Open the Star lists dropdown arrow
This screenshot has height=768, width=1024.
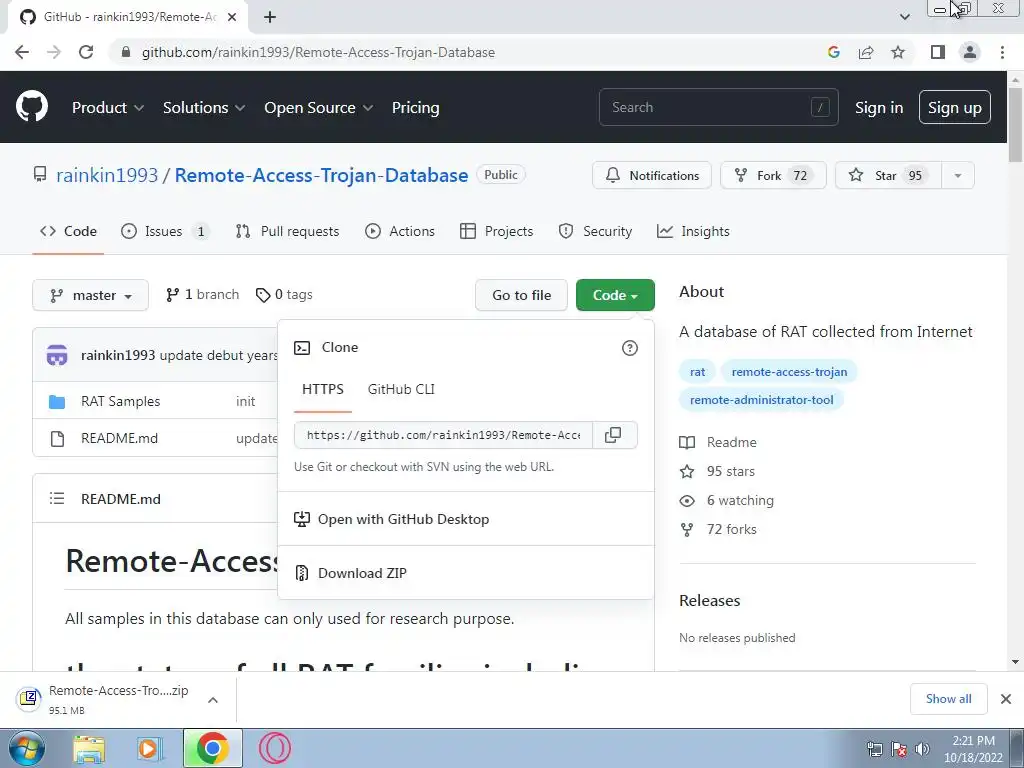coord(957,176)
